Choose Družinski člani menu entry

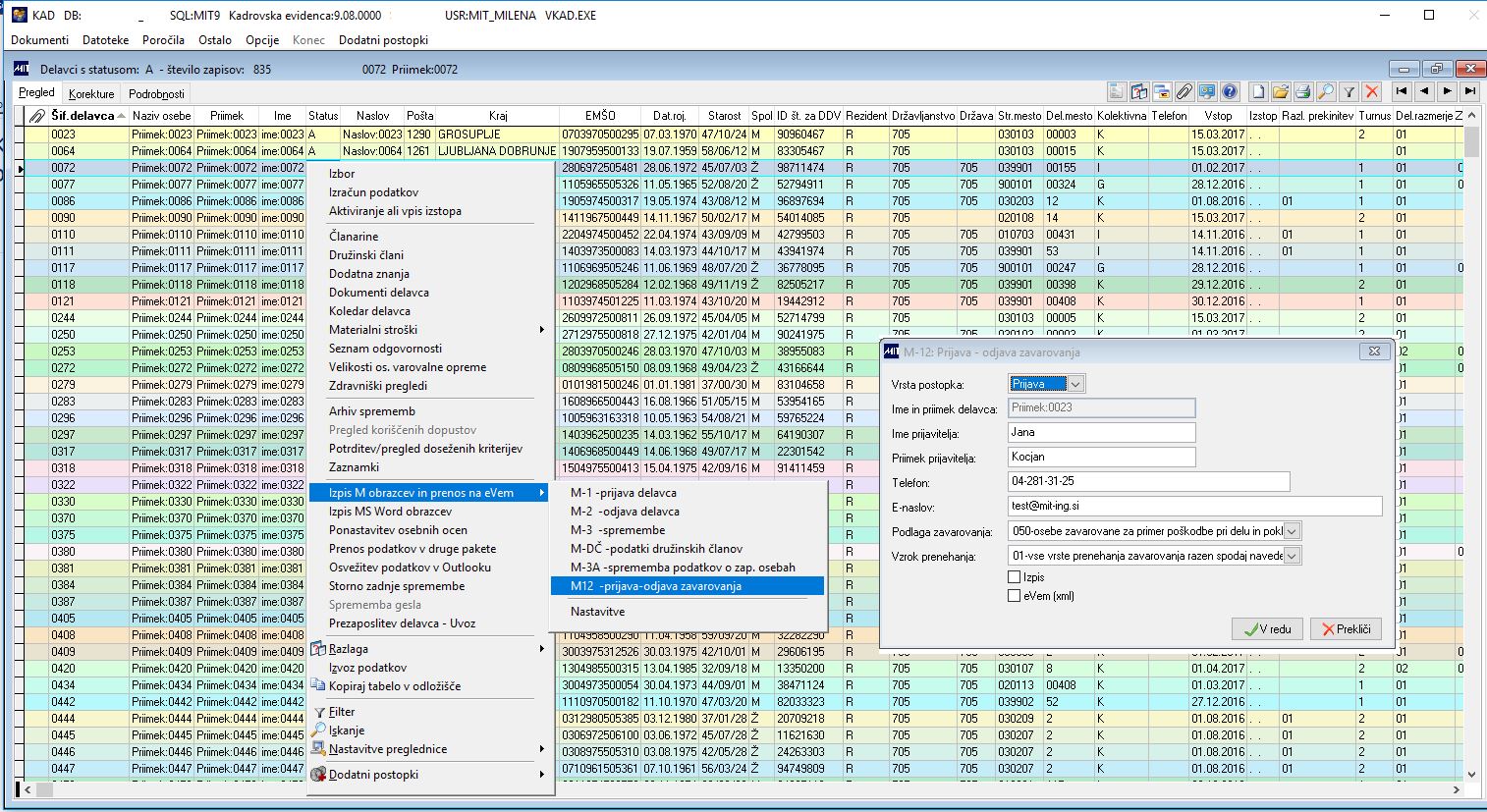(431, 255)
